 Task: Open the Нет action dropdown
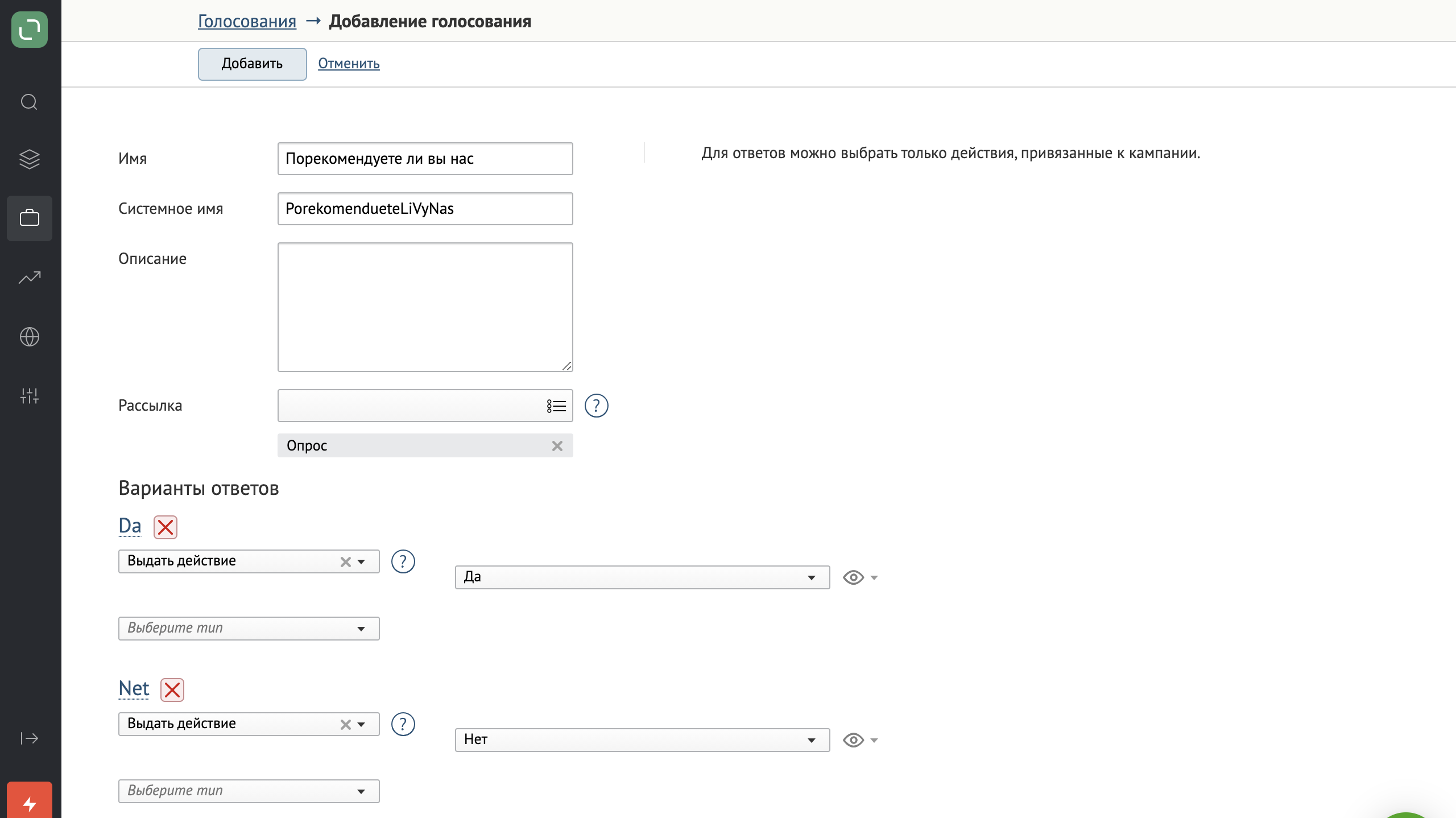click(x=642, y=740)
